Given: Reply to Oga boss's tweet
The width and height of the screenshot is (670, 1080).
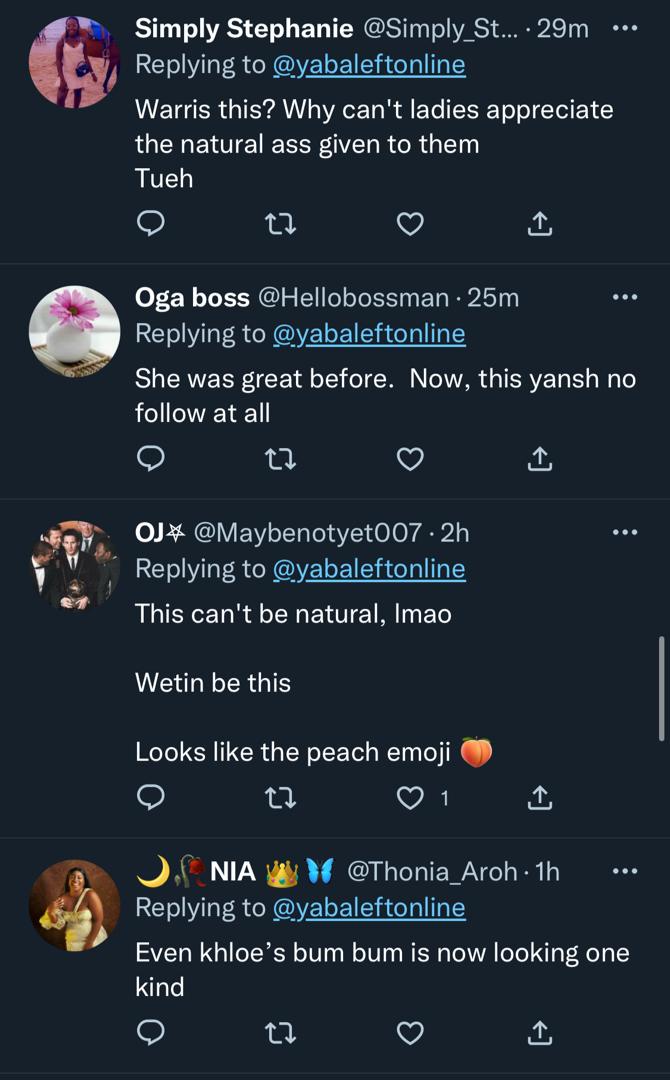Looking at the screenshot, I should pos(150,458).
